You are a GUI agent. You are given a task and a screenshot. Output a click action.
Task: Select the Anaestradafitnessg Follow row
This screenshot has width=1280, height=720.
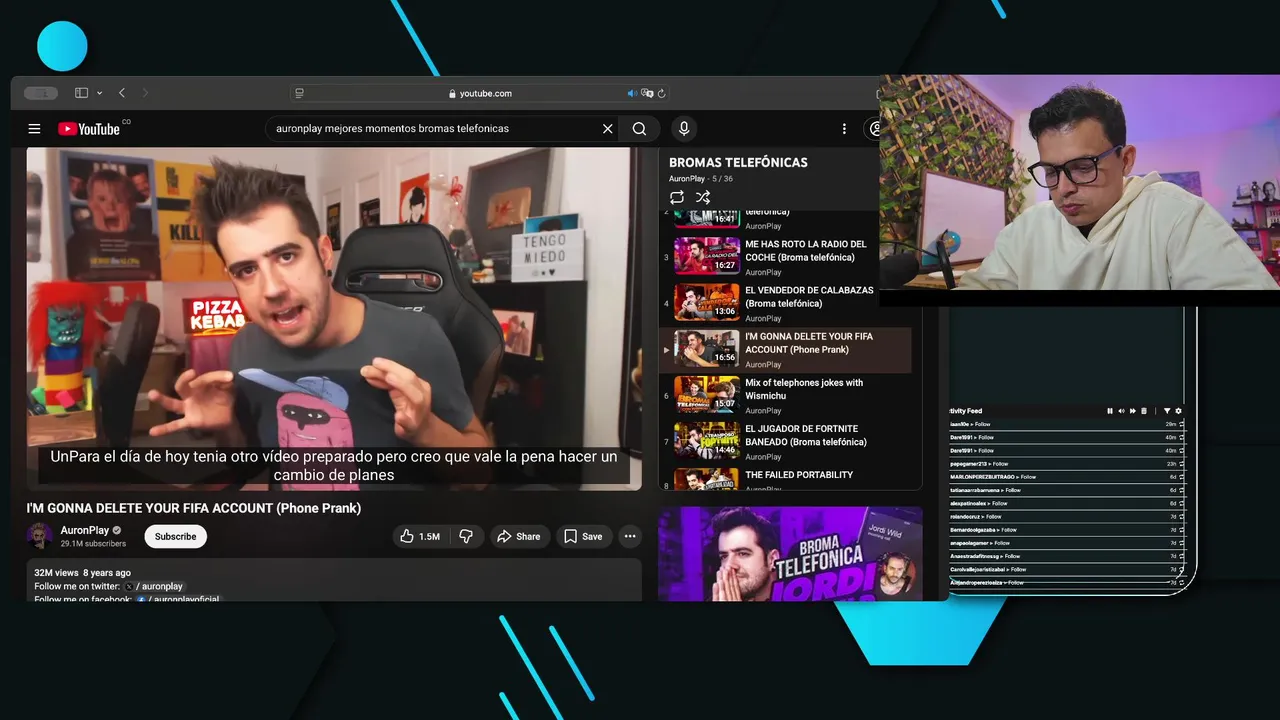click(x=1067, y=556)
